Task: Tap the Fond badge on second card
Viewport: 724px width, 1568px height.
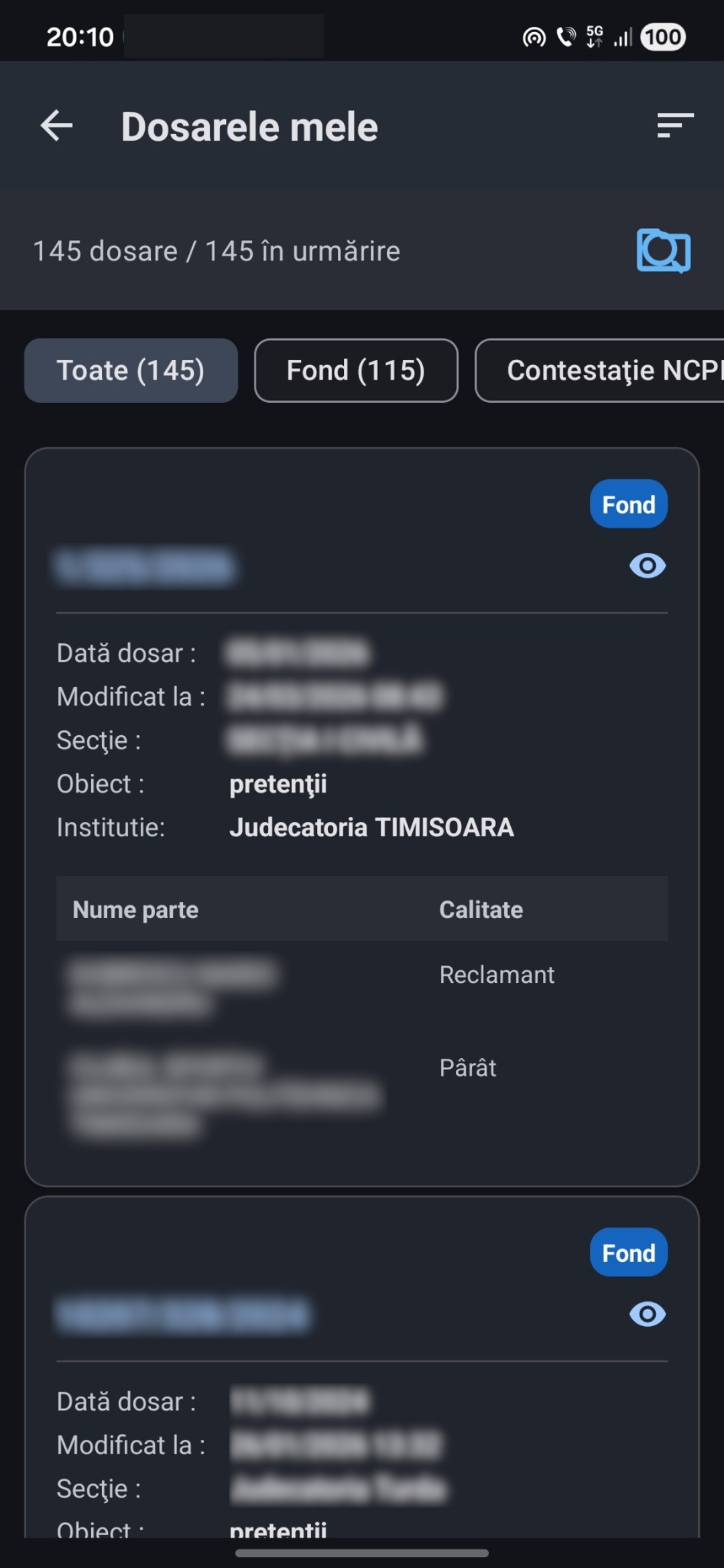Action: pos(628,1252)
